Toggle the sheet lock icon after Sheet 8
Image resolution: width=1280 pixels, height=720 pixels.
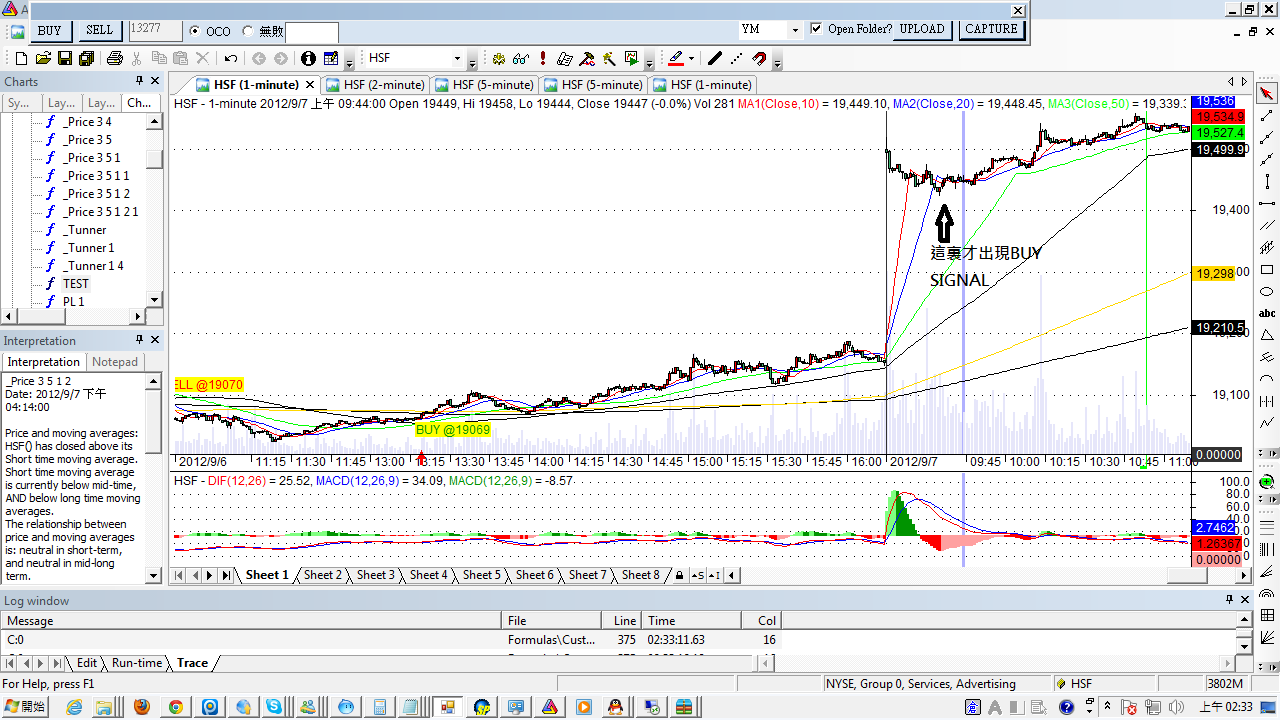tap(680, 575)
